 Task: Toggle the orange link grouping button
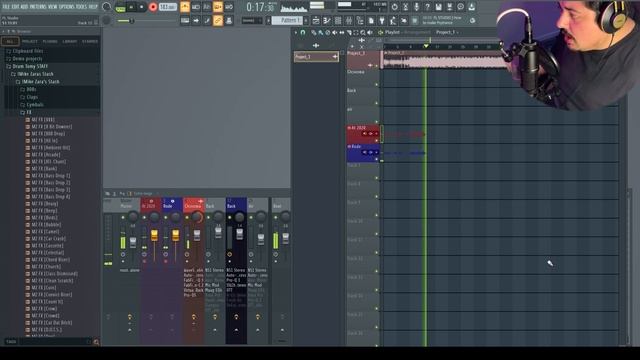(x=218, y=20)
